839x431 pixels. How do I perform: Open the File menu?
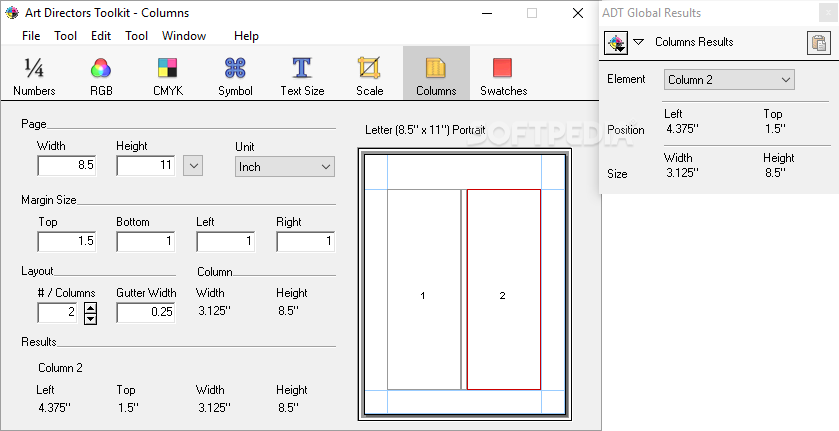[x=31, y=36]
